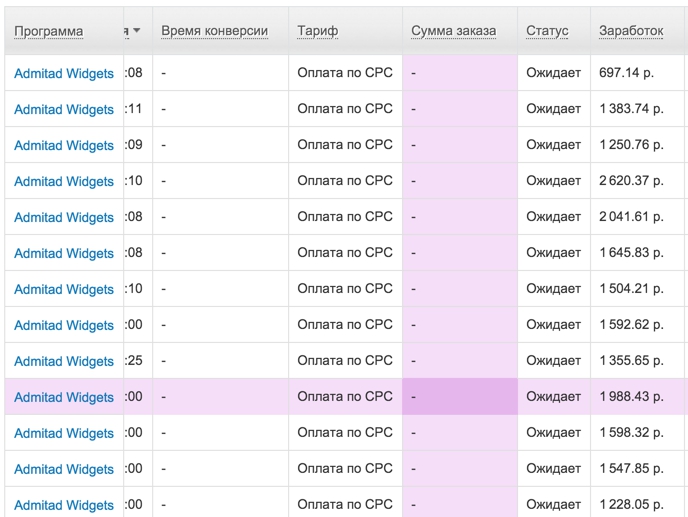Click the Время конверсии cell in the 2 041.61 р. row
688x517 pixels.
tap(220, 217)
